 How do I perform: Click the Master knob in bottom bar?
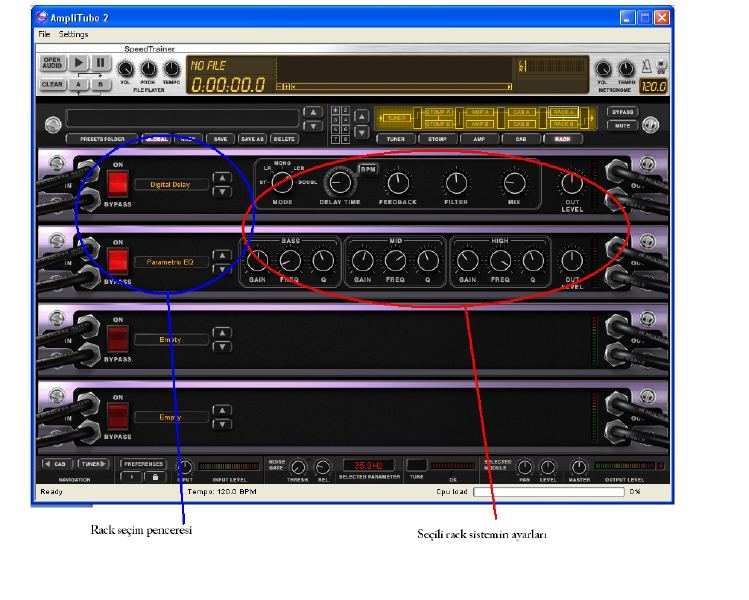(x=578, y=467)
